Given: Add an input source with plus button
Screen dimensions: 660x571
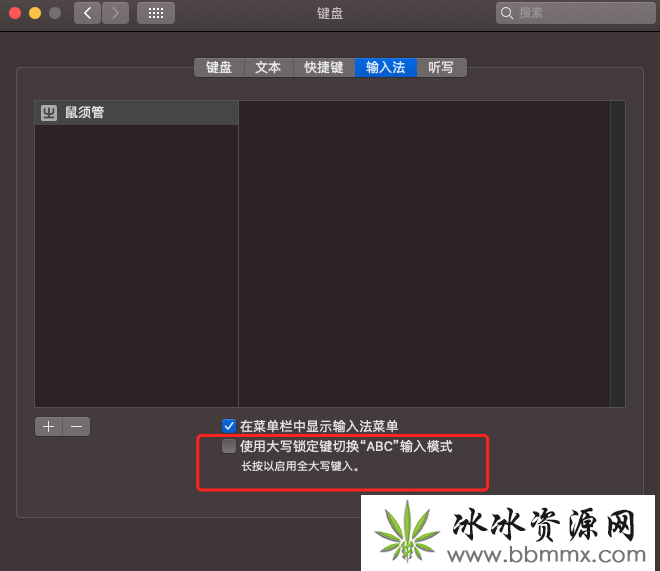Looking at the screenshot, I should tap(48, 426).
